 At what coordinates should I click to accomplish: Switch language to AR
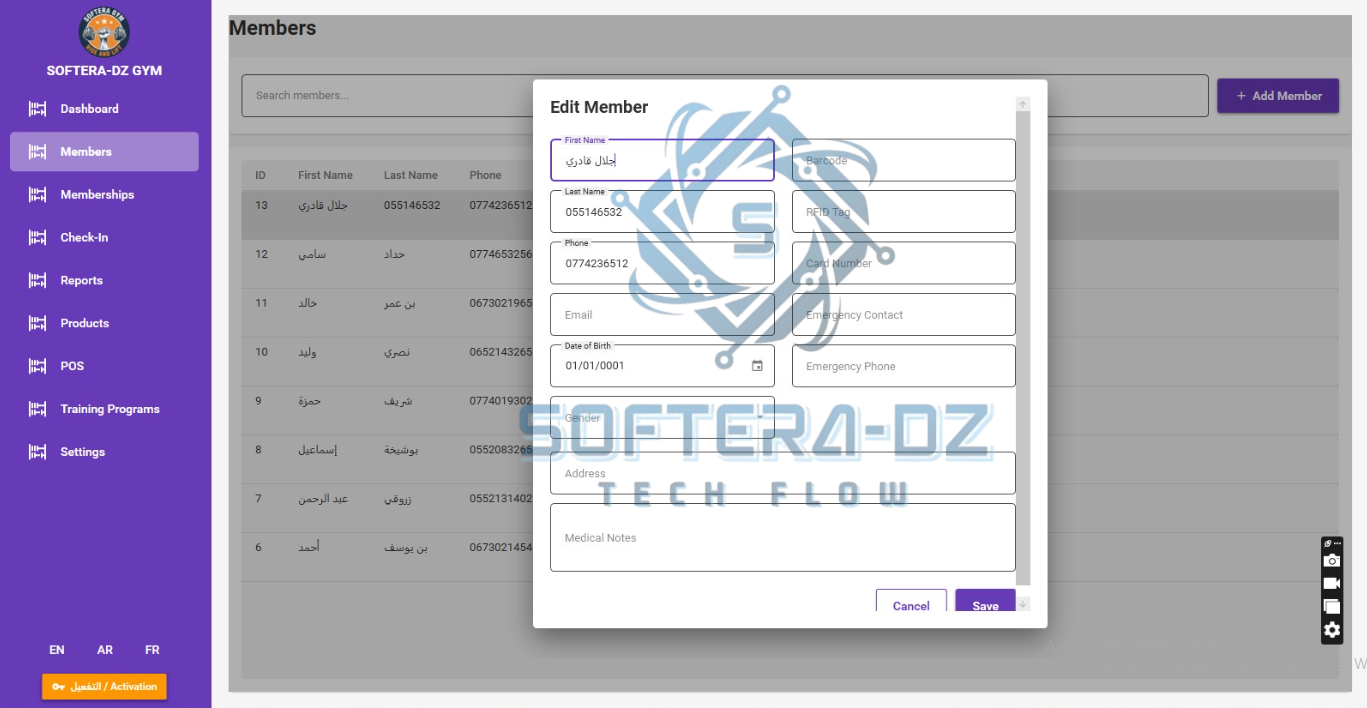[x=105, y=650]
